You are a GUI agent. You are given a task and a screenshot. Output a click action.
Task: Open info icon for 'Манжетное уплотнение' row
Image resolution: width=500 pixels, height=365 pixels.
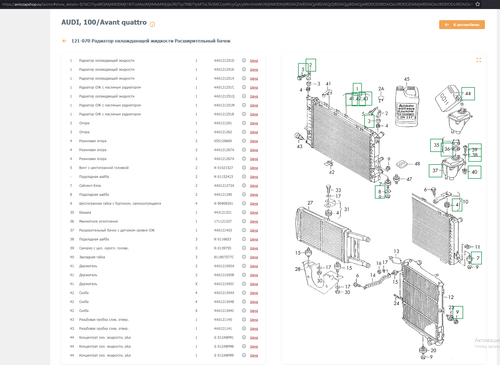click(x=244, y=221)
